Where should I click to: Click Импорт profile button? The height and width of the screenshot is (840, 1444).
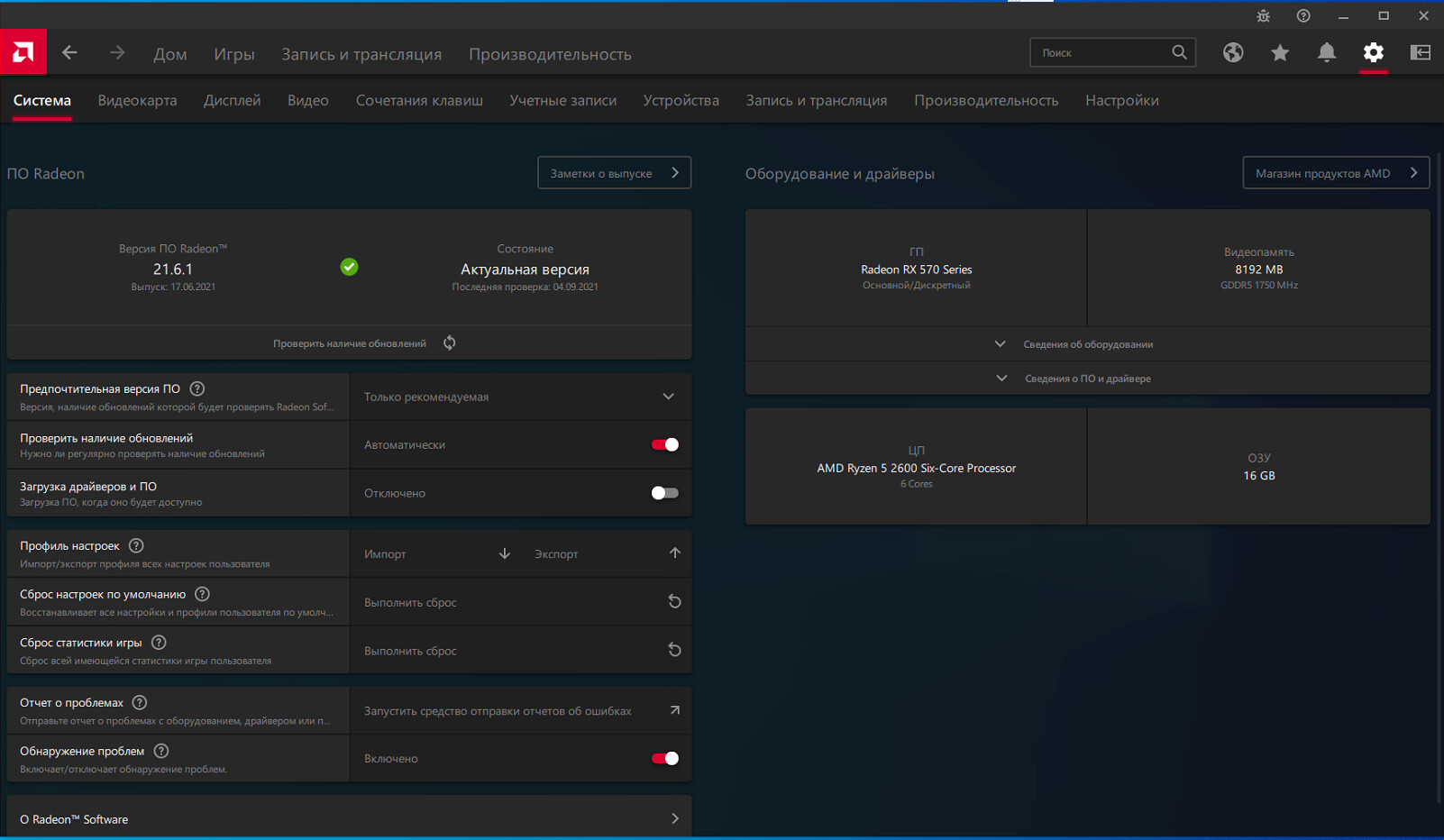tap(437, 553)
